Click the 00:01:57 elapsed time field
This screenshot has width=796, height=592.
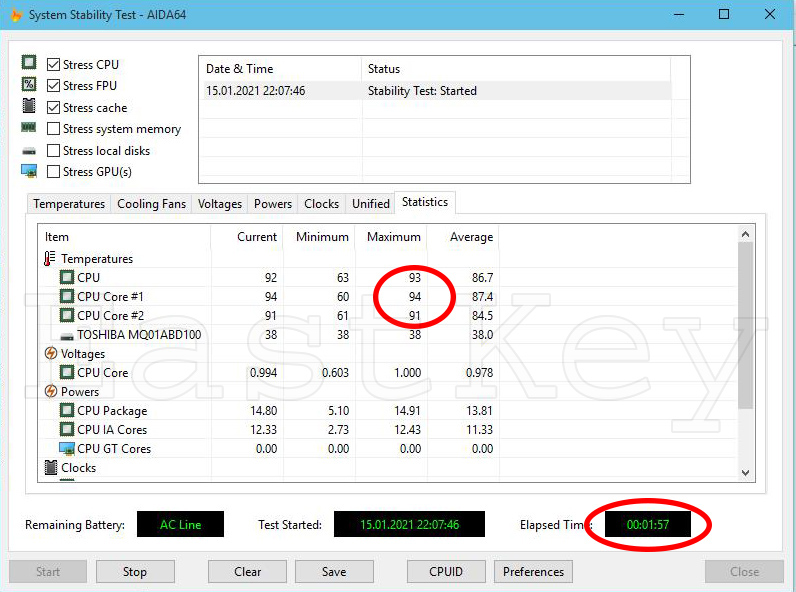pyautogui.click(x=648, y=524)
